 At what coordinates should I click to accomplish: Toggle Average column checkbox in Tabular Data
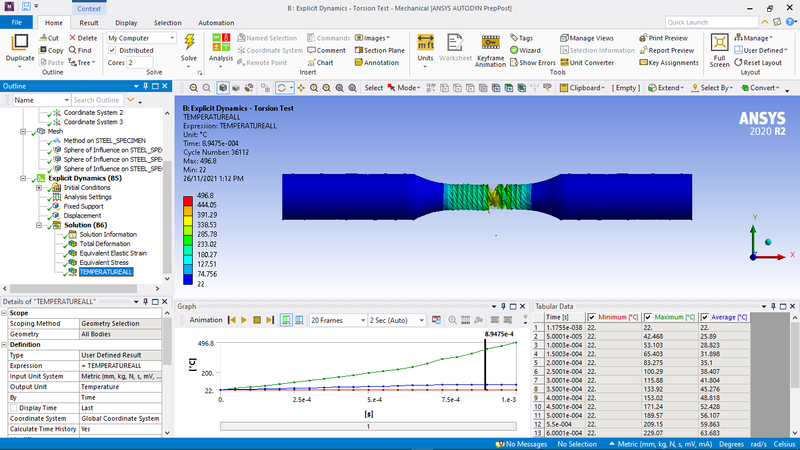point(705,317)
